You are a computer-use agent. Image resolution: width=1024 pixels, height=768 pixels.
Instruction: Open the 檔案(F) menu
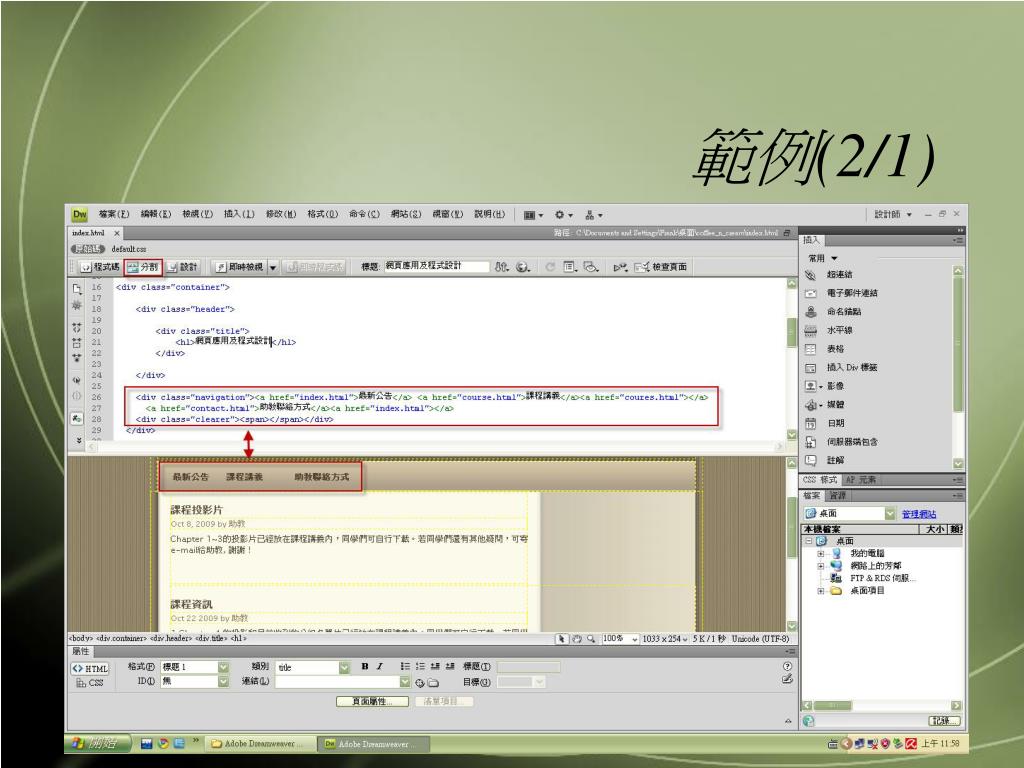[114, 214]
